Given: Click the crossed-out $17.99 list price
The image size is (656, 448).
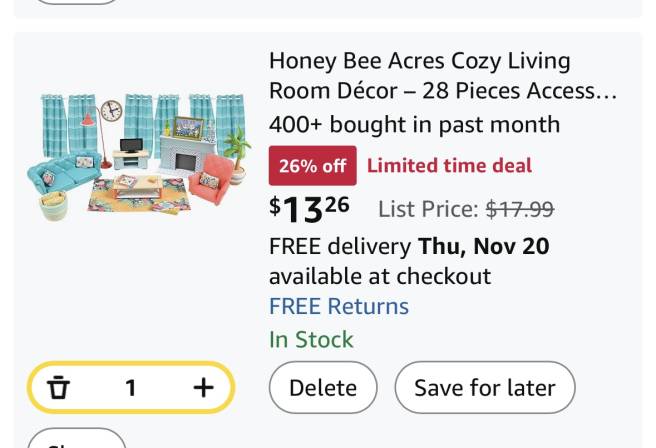Looking at the screenshot, I should pos(519,209).
